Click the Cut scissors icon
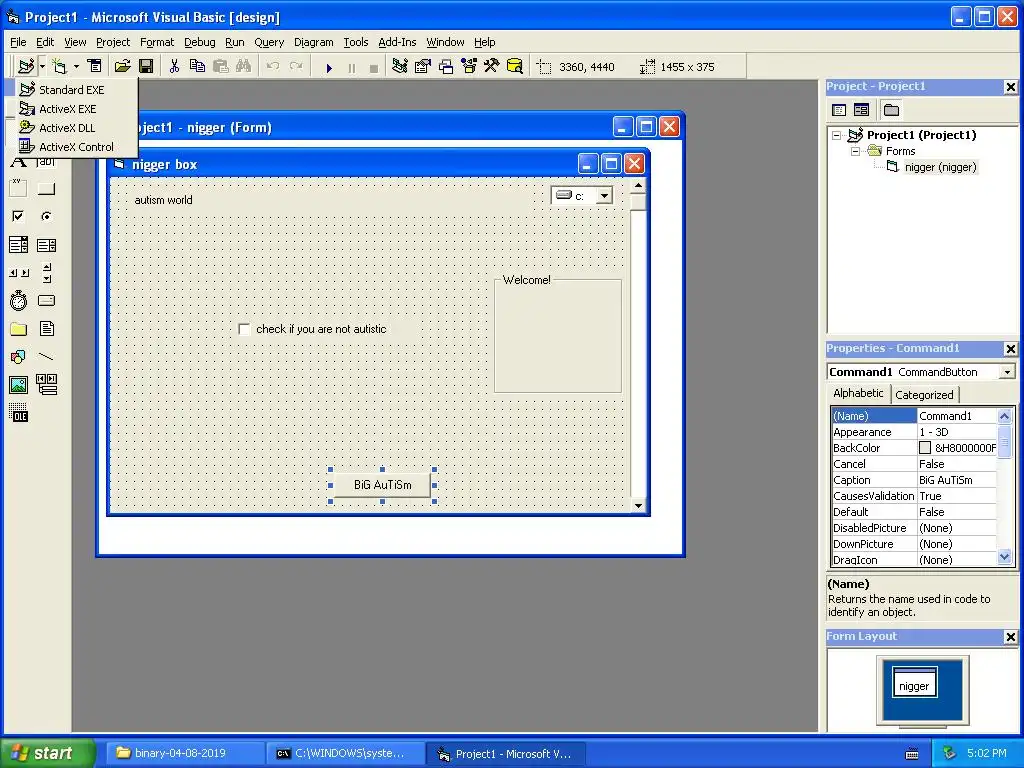Screen dimensions: 1024x768 coord(174,66)
